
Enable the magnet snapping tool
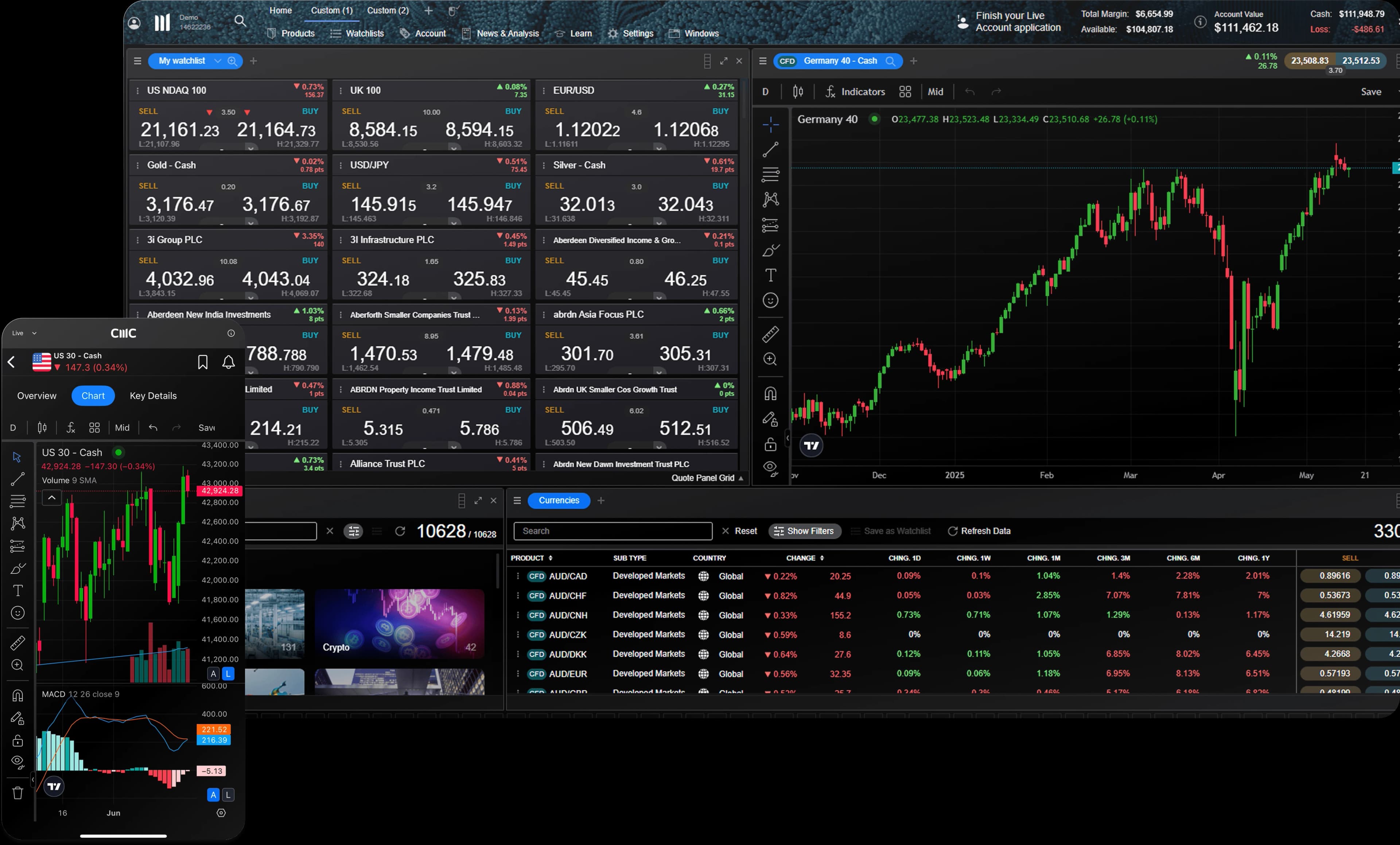tap(771, 393)
